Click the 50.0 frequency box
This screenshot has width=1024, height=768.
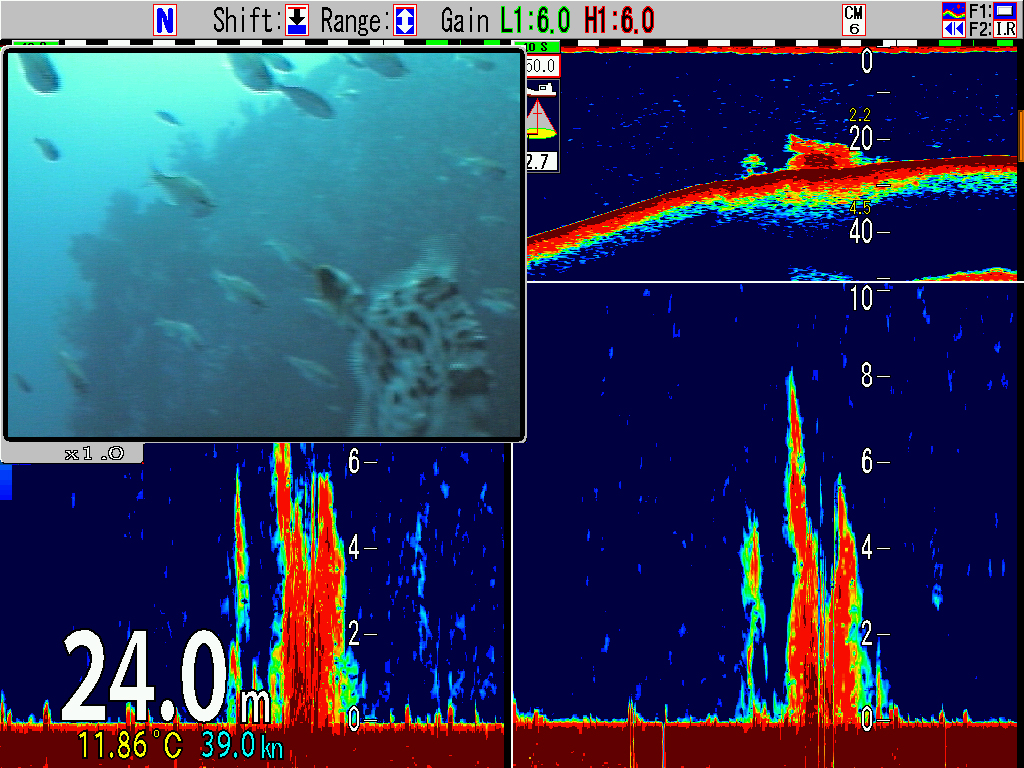pos(541,66)
